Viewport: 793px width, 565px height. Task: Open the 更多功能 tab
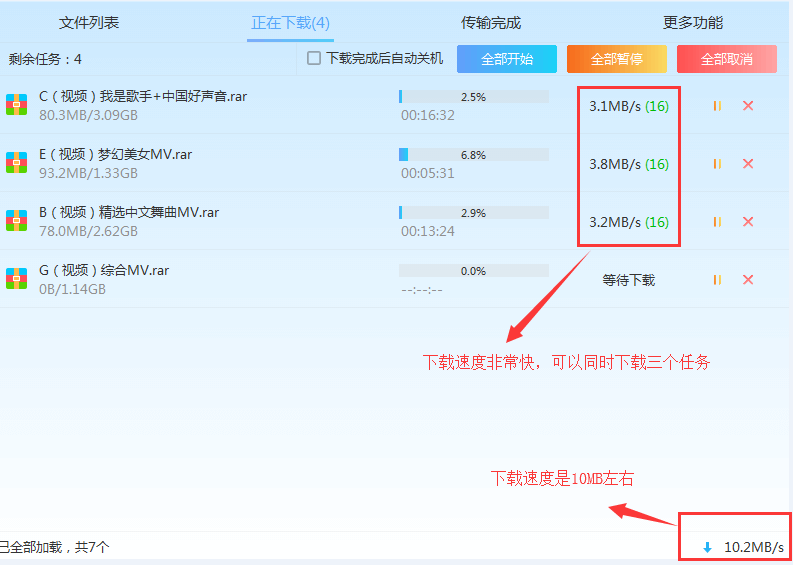pyautogui.click(x=693, y=23)
